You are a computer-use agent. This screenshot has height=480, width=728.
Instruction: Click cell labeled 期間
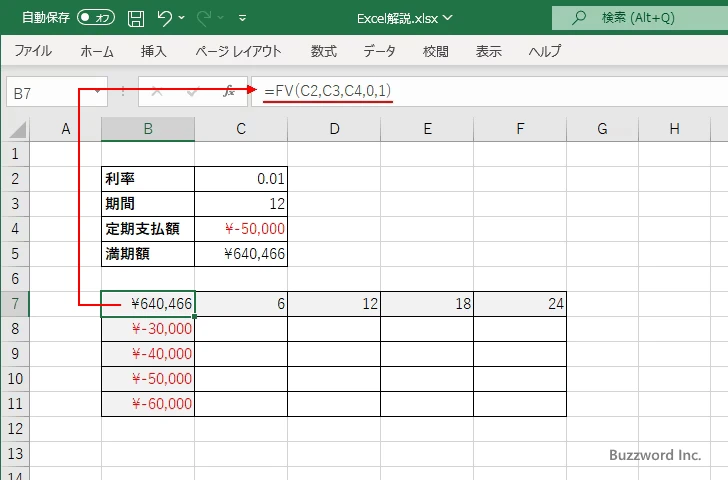(x=148, y=204)
